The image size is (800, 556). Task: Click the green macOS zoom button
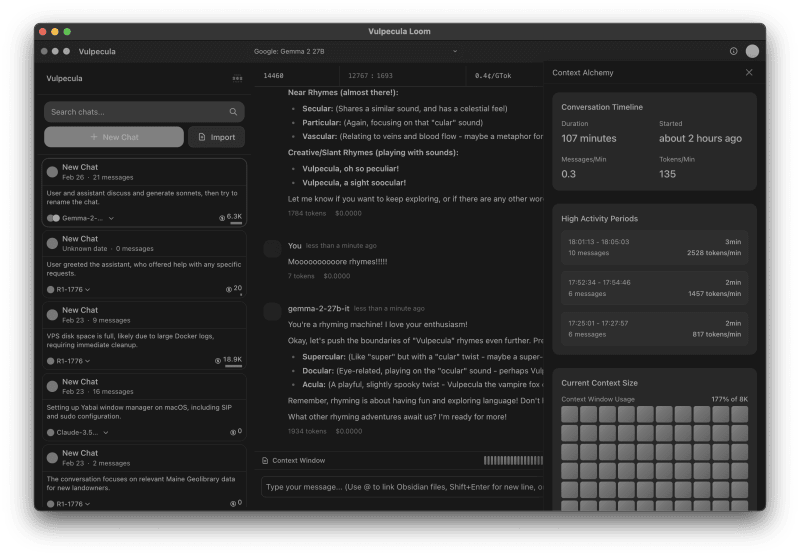67,32
